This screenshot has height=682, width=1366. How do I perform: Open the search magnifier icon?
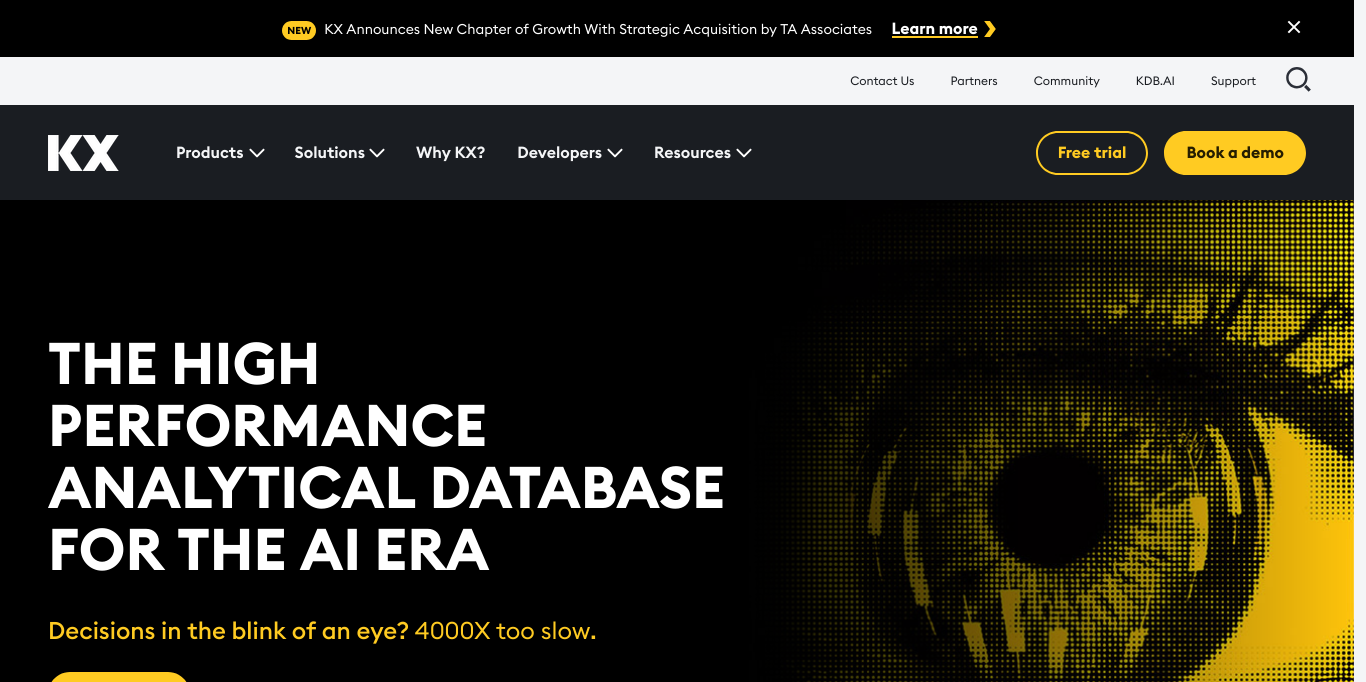(1298, 80)
